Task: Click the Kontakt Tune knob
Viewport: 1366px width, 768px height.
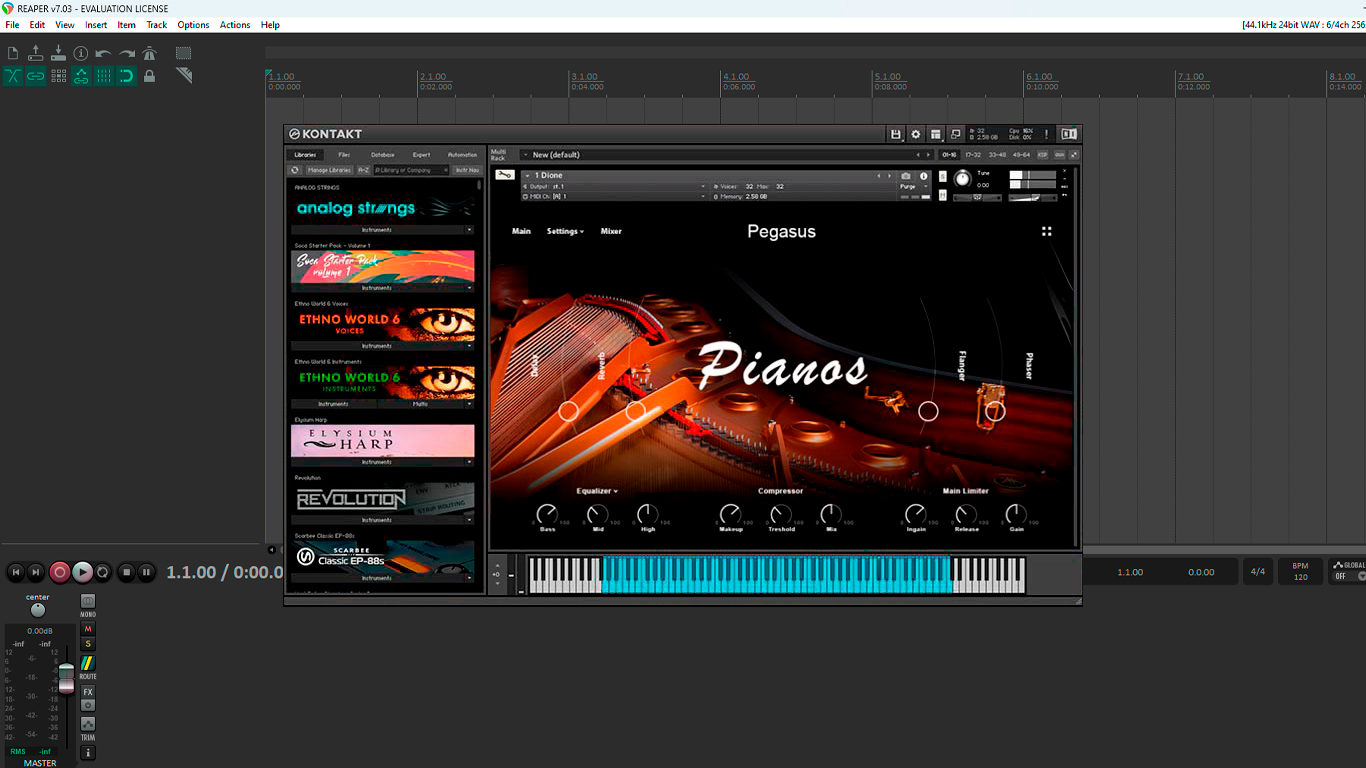Action: [x=962, y=178]
